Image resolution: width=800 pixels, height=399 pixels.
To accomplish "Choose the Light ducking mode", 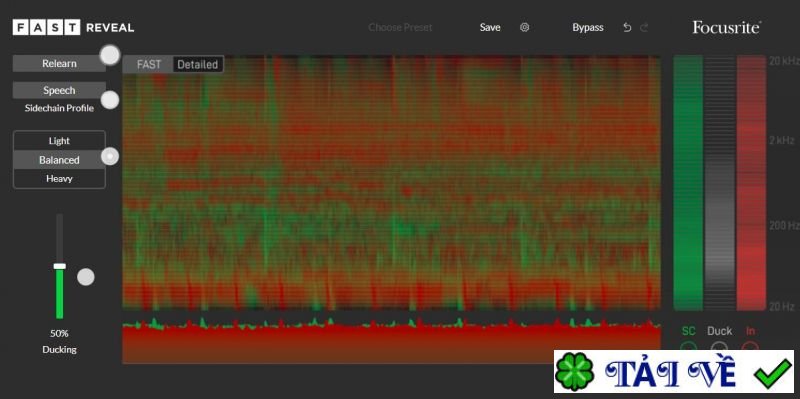I will 59,141.
